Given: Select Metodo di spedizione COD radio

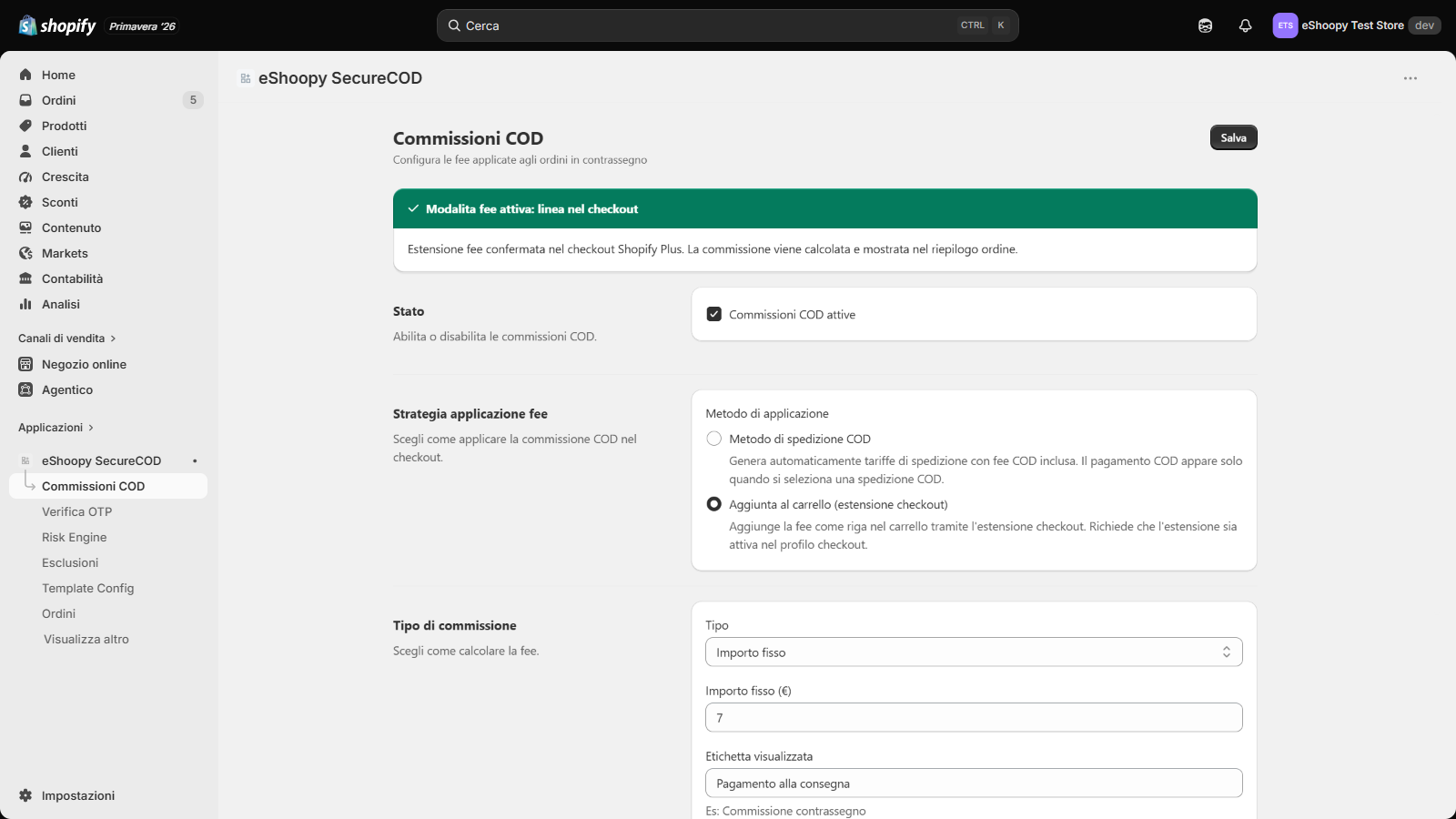Looking at the screenshot, I should pos(714,439).
